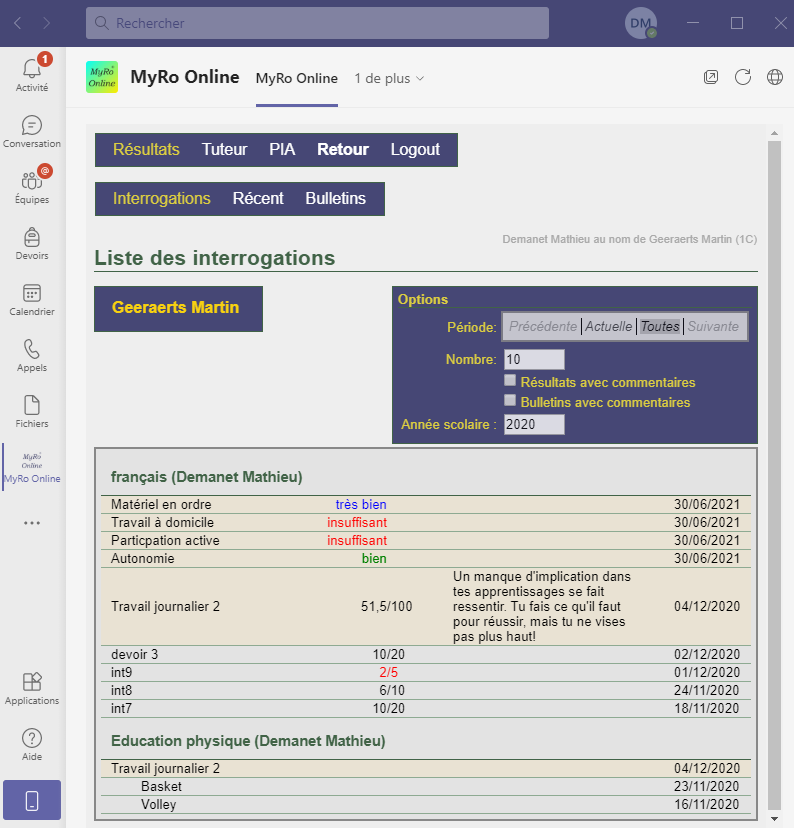Click the mobile app download button

(32, 800)
